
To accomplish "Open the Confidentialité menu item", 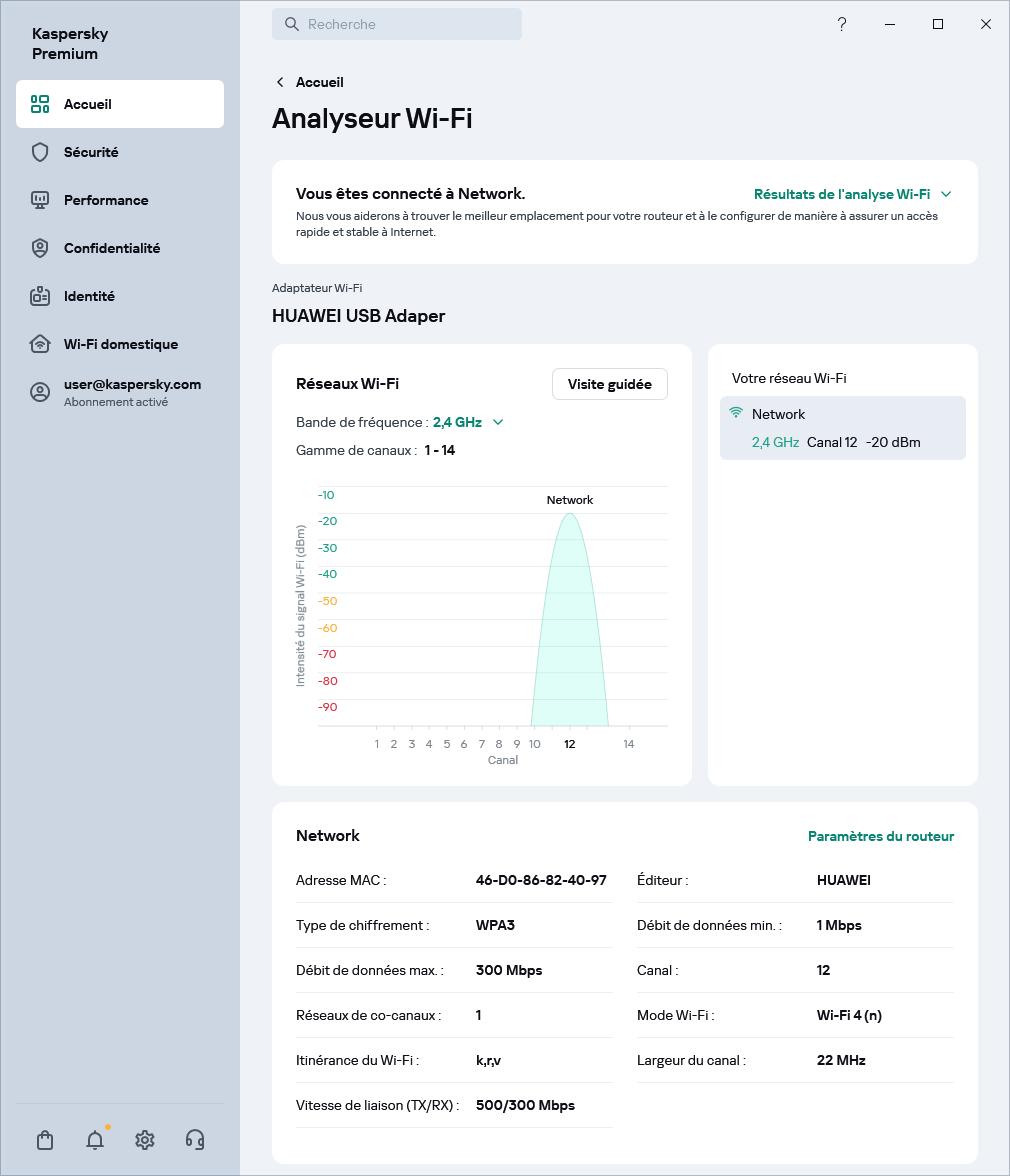I will [x=112, y=248].
